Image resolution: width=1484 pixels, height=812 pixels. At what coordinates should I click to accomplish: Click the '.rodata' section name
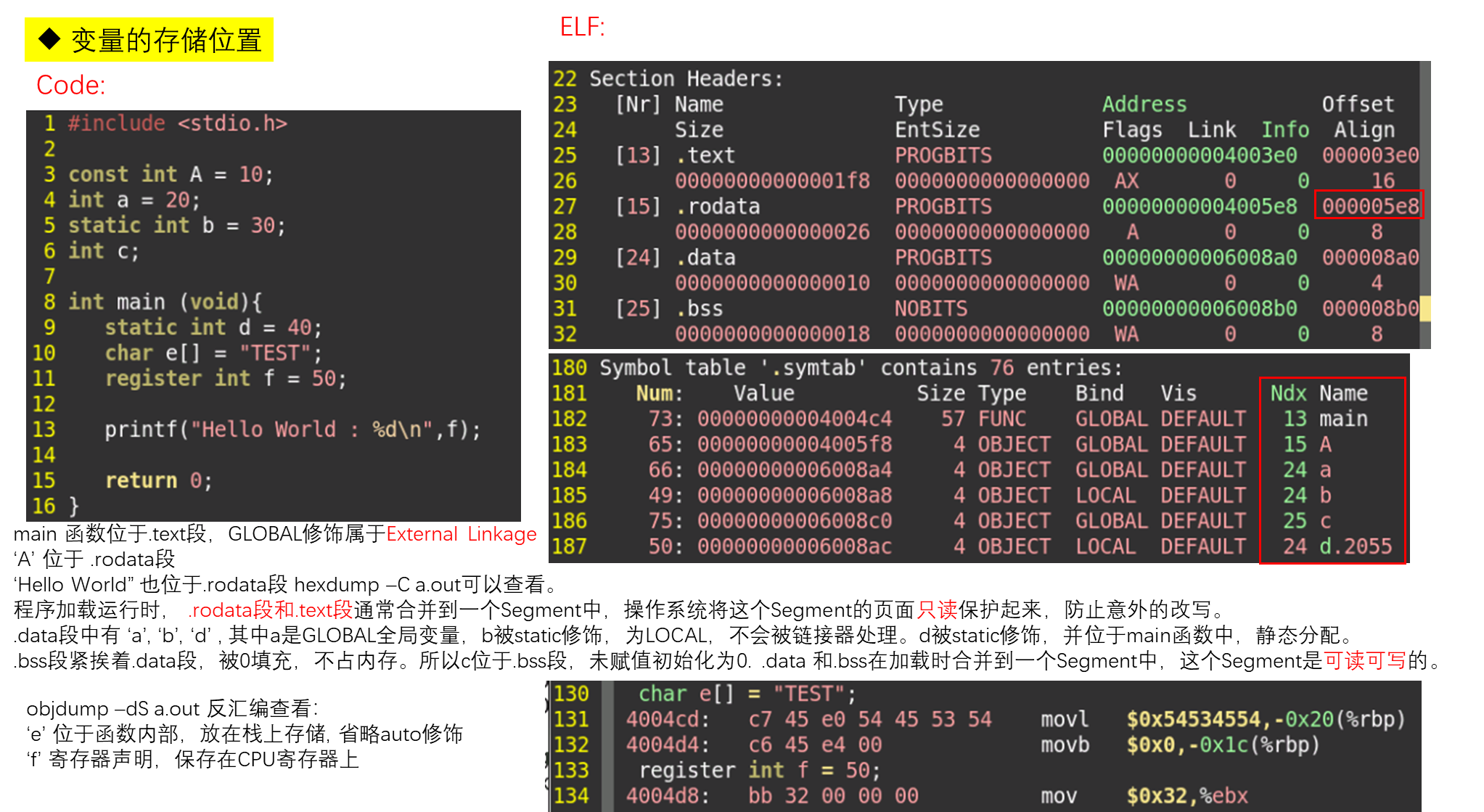tap(718, 207)
